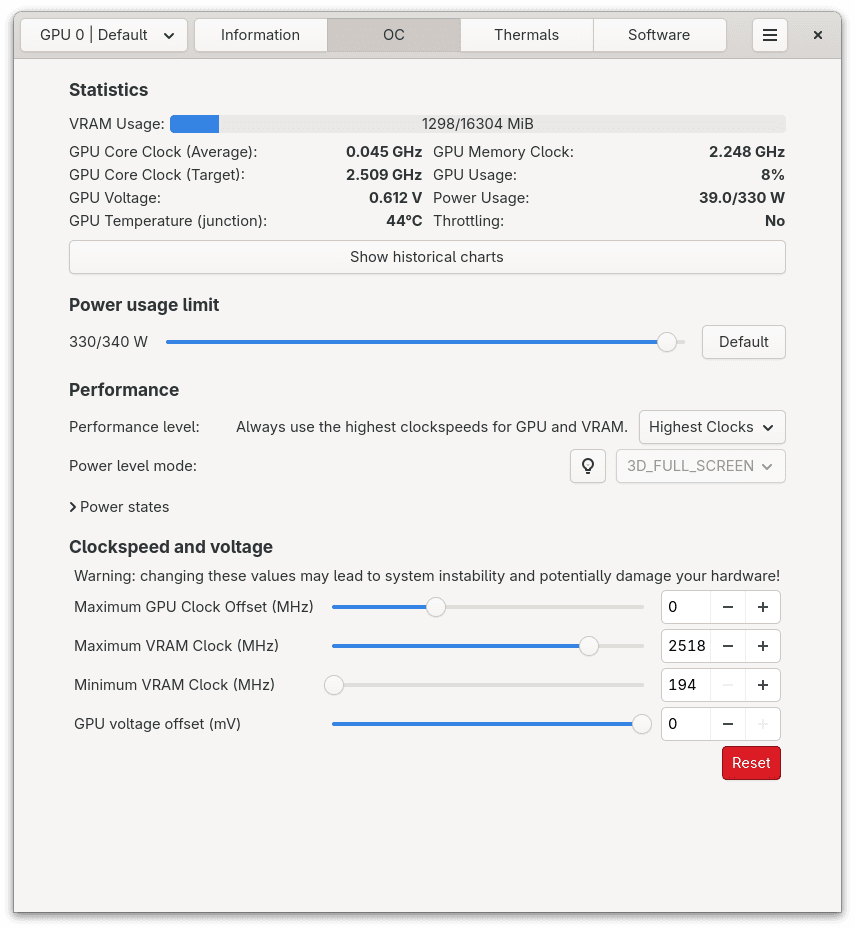Viewport: 855px width, 929px height.
Task: Decrease GPU voltage offset with minus
Action: (x=728, y=724)
